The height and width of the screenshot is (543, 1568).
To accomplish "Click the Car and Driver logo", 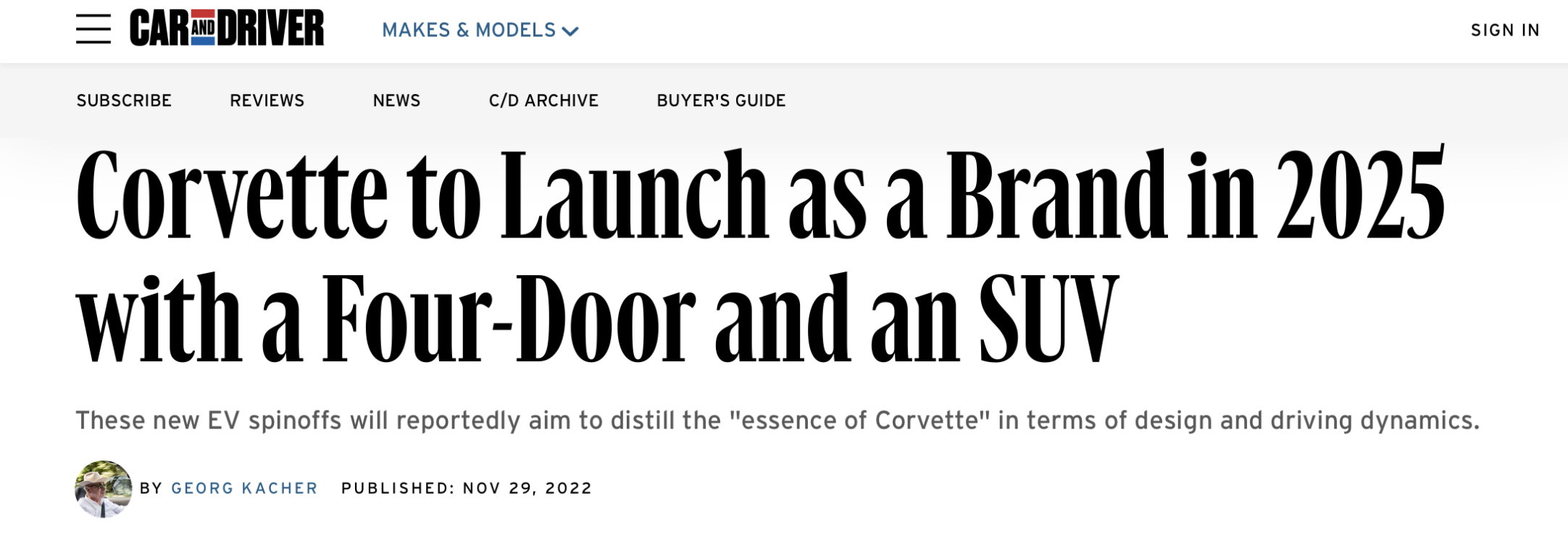I will [x=227, y=28].
